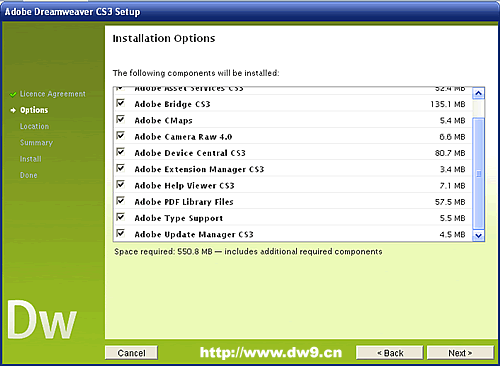This screenshot has height=366, width=500.
Task: Select the Licence Agreement step in the sidebar
Action: pyautogui.click(x=53, y=94)
